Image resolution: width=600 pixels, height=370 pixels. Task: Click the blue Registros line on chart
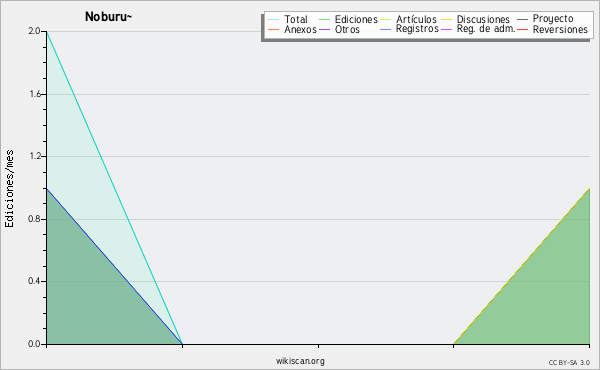114,266
